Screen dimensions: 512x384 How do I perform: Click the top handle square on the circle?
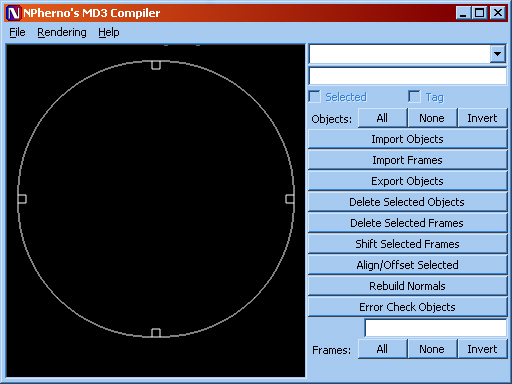click(156, 65)
